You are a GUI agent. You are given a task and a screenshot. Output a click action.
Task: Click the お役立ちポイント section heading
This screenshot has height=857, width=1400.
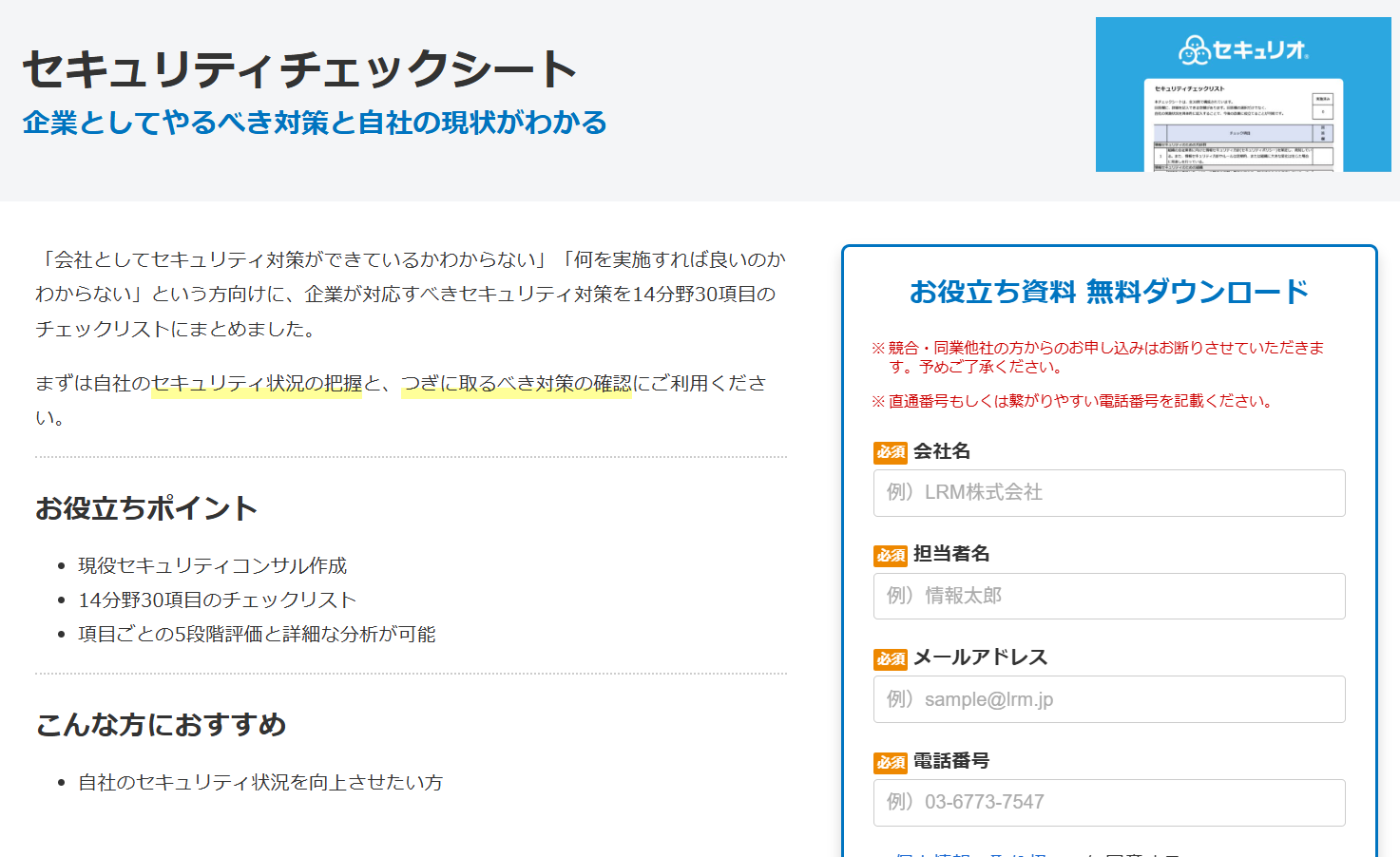pos(145,508)
